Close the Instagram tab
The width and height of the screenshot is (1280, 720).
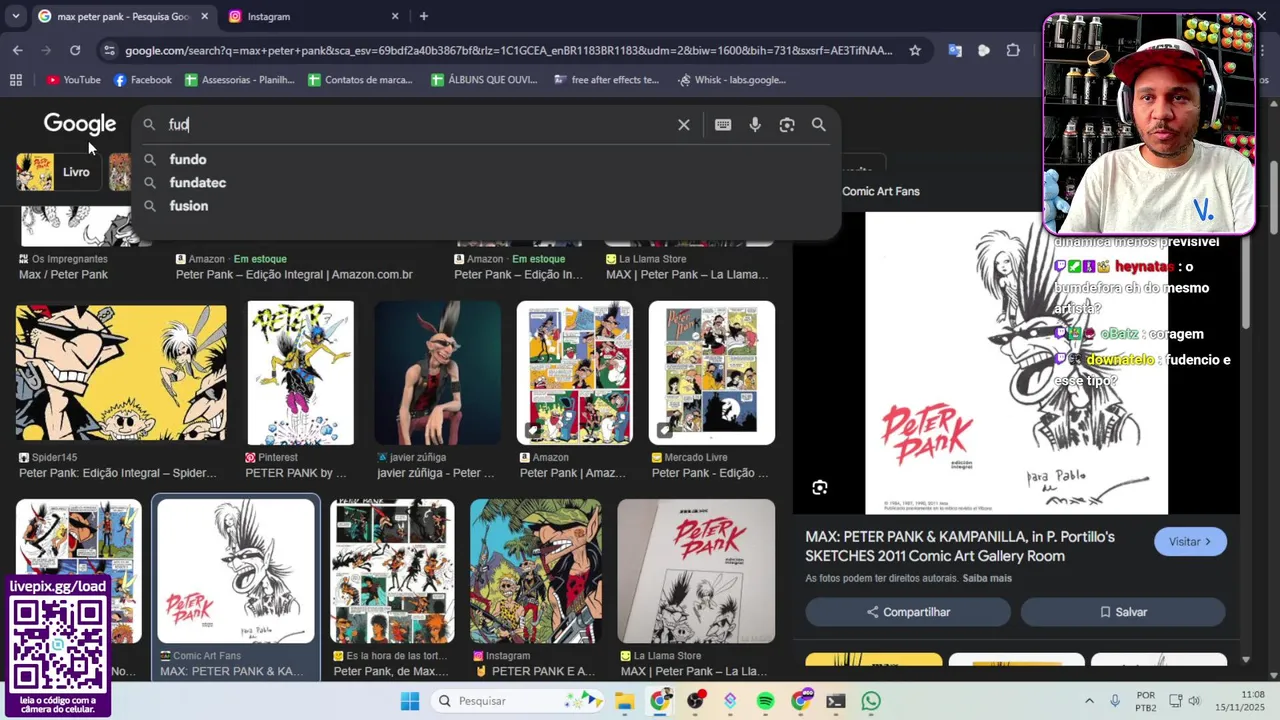coord(395,16)
